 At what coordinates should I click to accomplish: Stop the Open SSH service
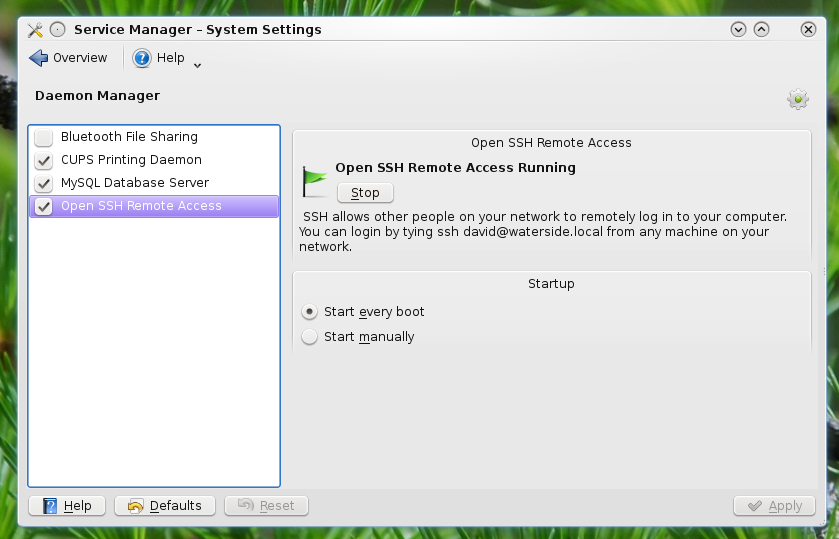pyautogui.click(x=365, y=193)
